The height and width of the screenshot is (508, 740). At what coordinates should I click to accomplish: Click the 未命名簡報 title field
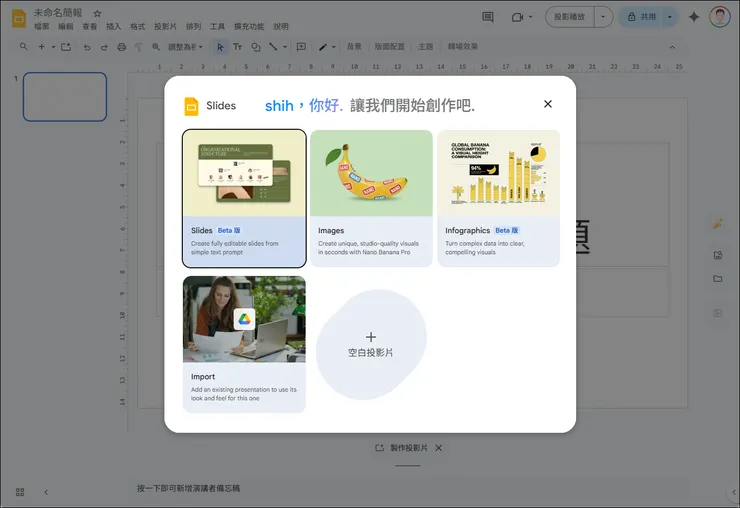[x=58, y=13]
